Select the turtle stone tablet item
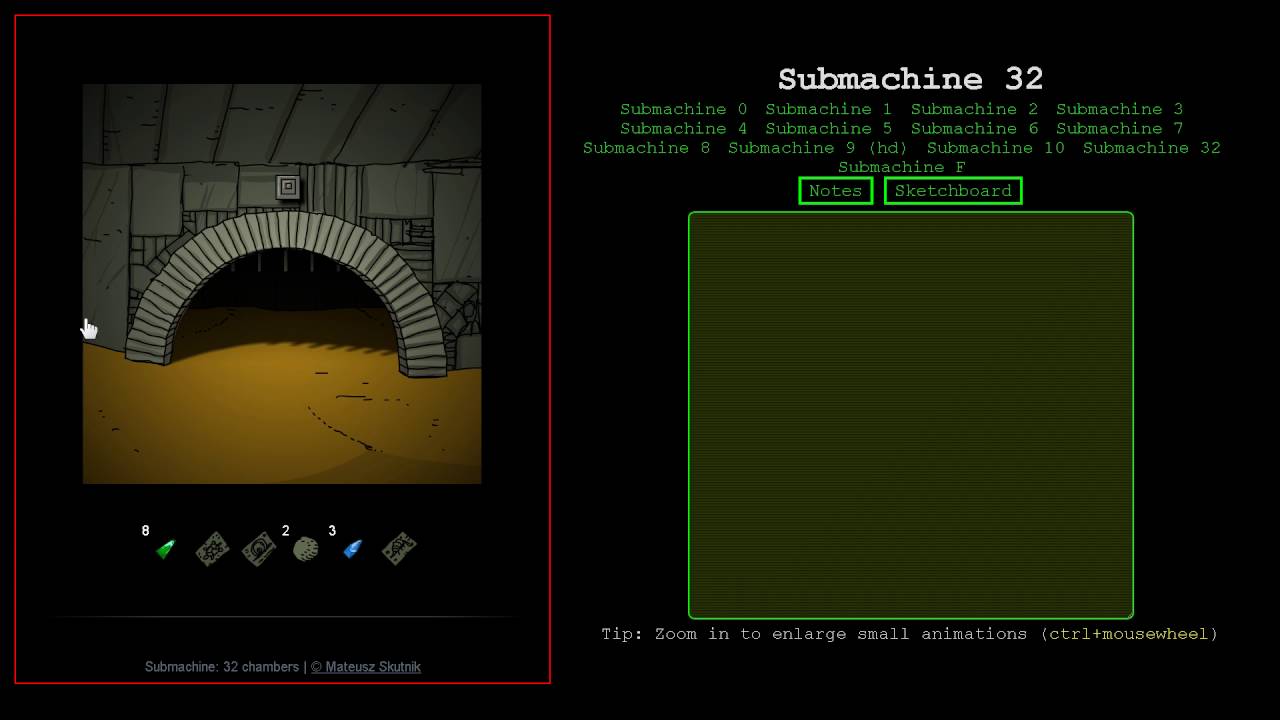The height and width of the screenshot is (720, 1280). click(212, 549)
